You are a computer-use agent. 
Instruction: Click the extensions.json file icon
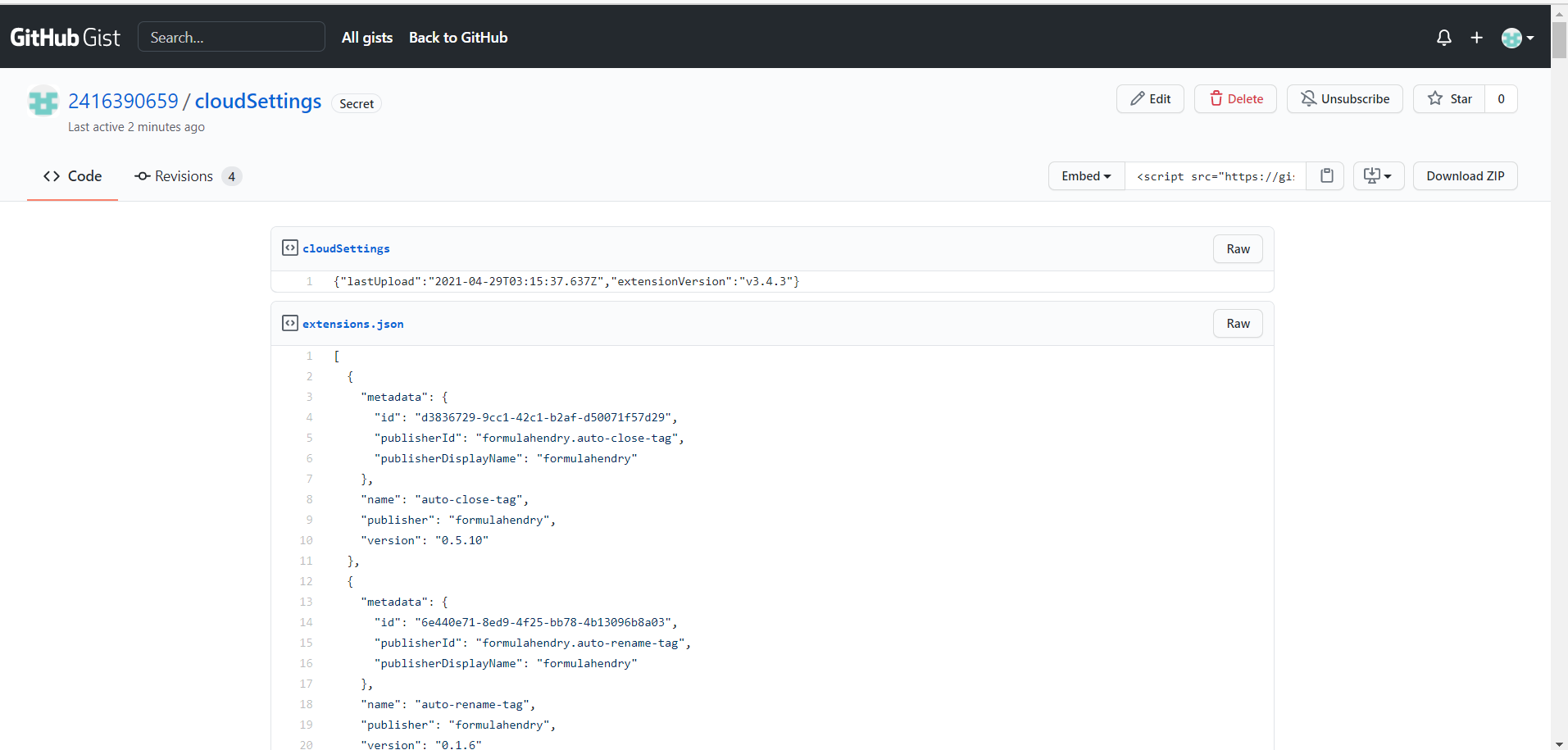point(290,323)
